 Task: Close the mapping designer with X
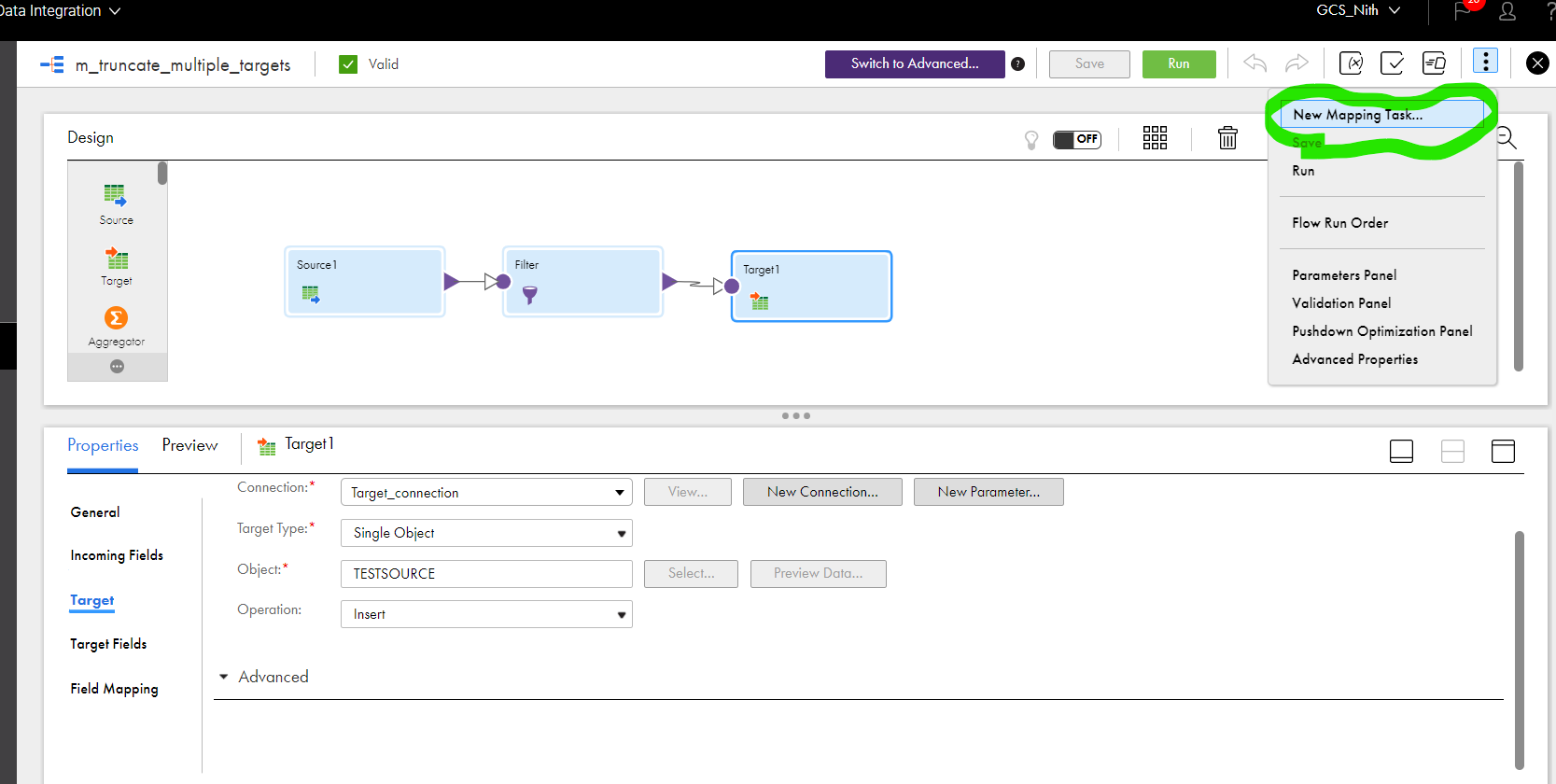coord(1536,63)
